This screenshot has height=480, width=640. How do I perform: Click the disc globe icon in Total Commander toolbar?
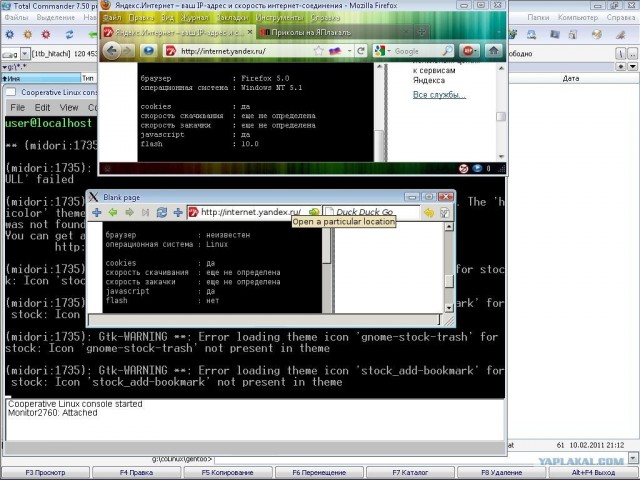[x=597, y=35]
